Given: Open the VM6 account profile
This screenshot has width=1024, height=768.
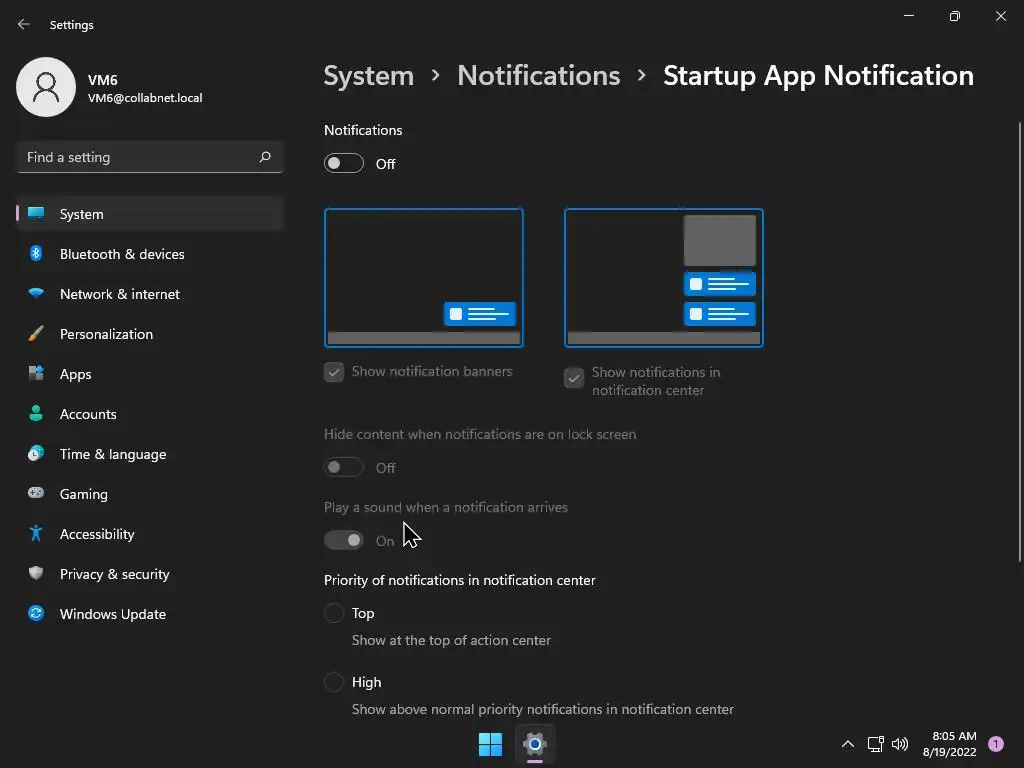Looking at the screenshot, I should tap(110, 88).
